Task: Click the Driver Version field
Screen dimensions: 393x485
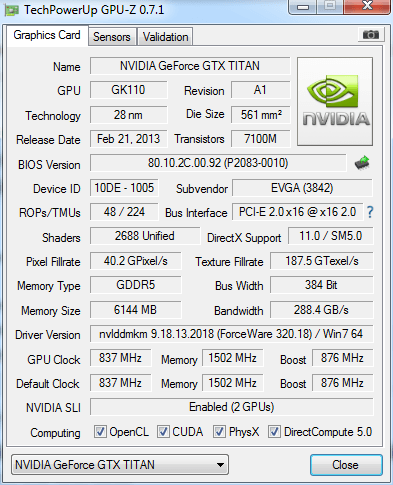Action: coord(231,334)
